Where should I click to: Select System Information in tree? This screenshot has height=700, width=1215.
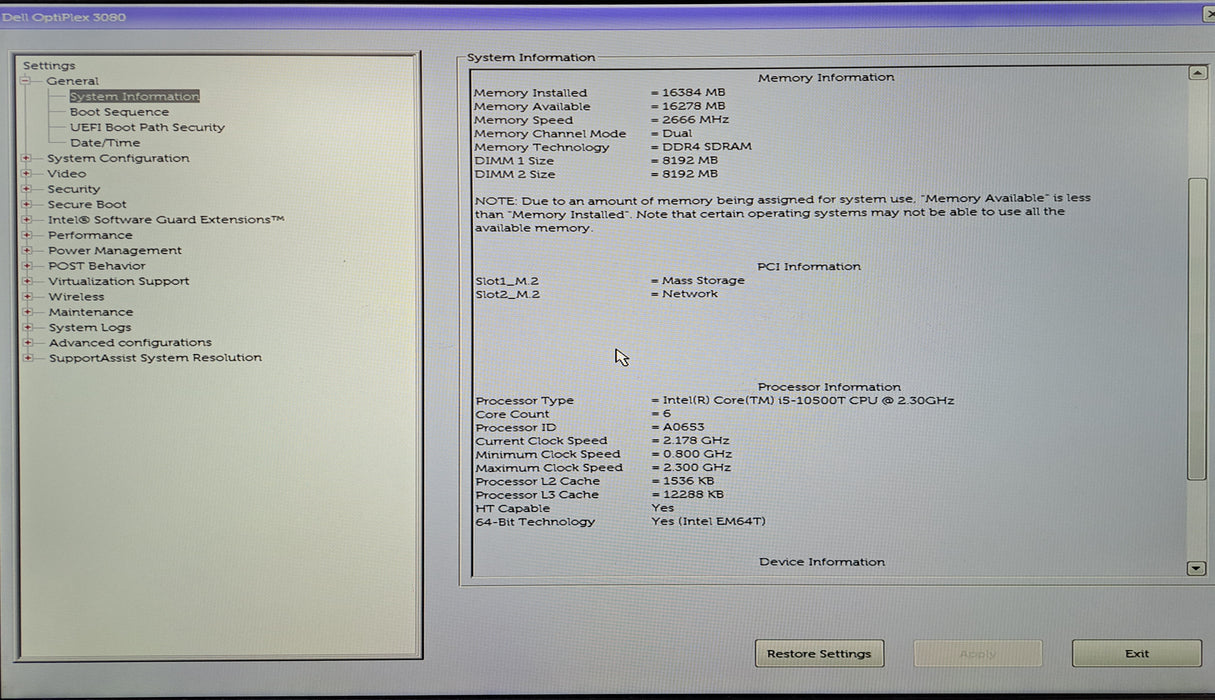pyautogui.click(x=134, y=96)
